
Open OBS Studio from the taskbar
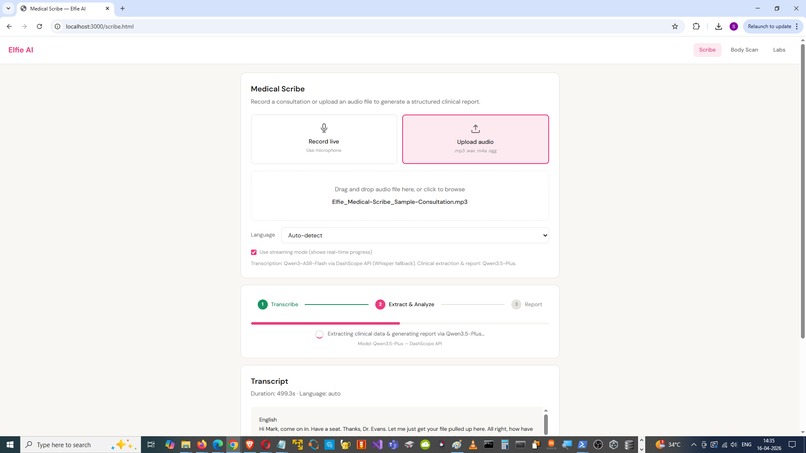(598, 444)
